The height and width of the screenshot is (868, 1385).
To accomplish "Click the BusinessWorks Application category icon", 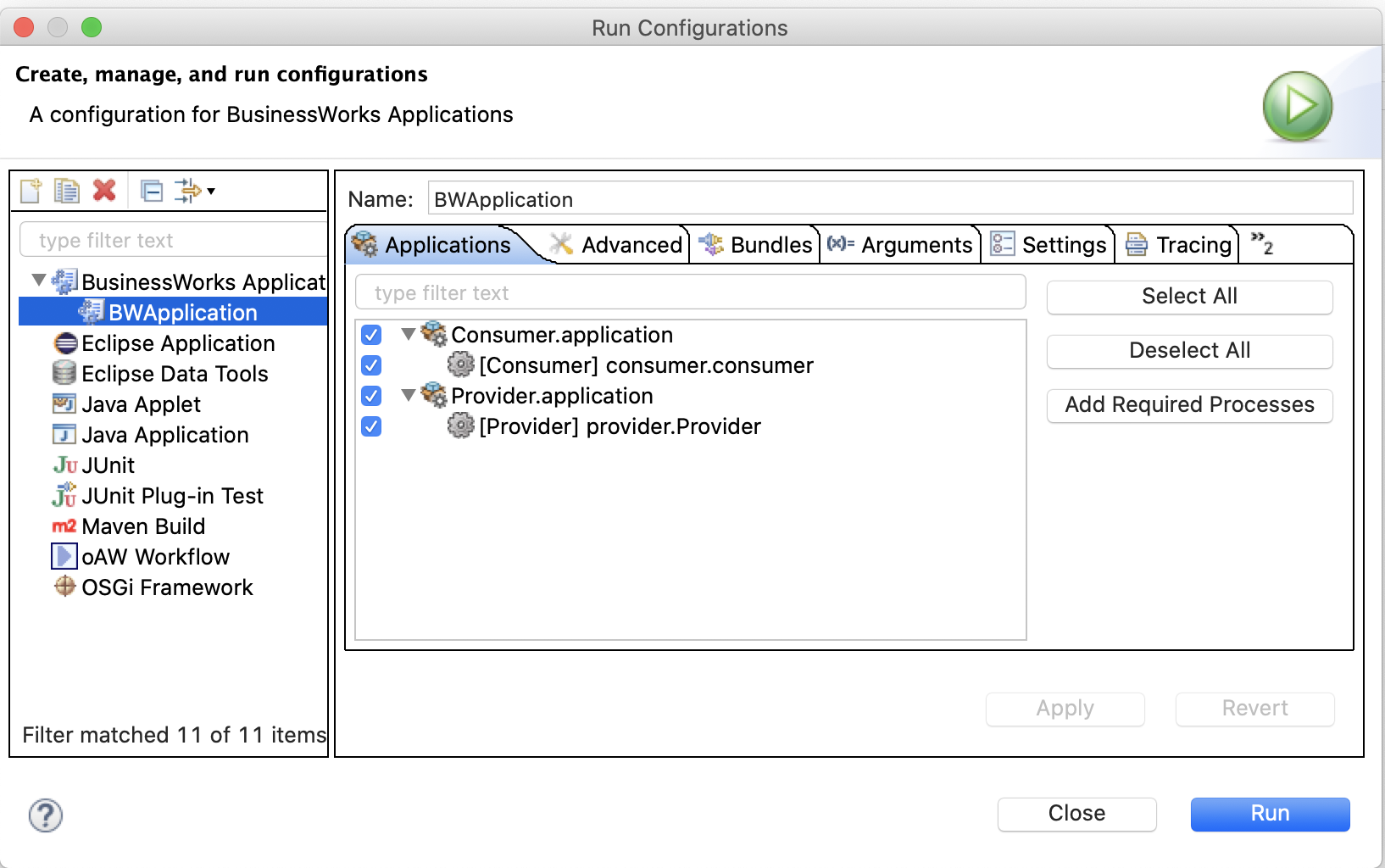I will click(x=64, y=281).
